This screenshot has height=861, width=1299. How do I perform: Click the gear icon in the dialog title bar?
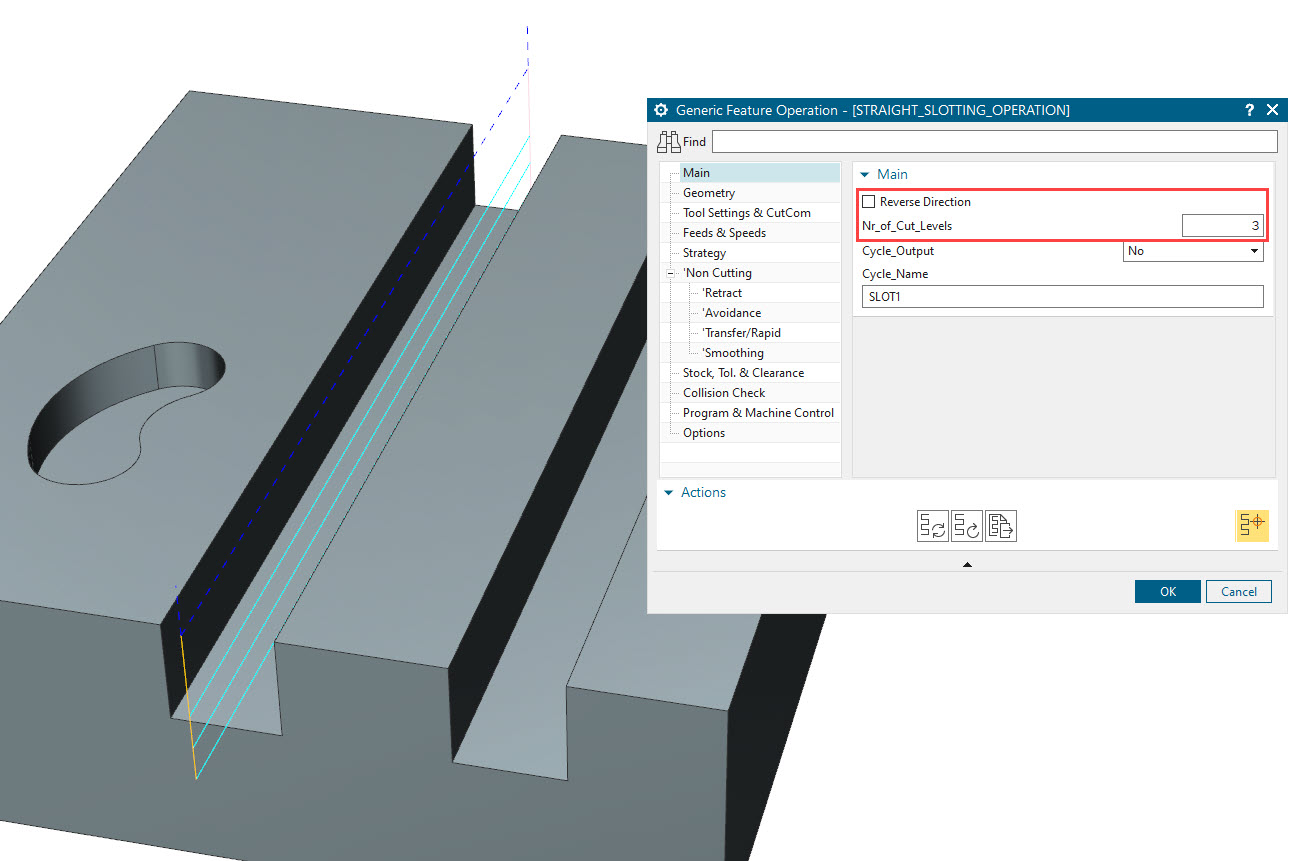pos(660,110)
